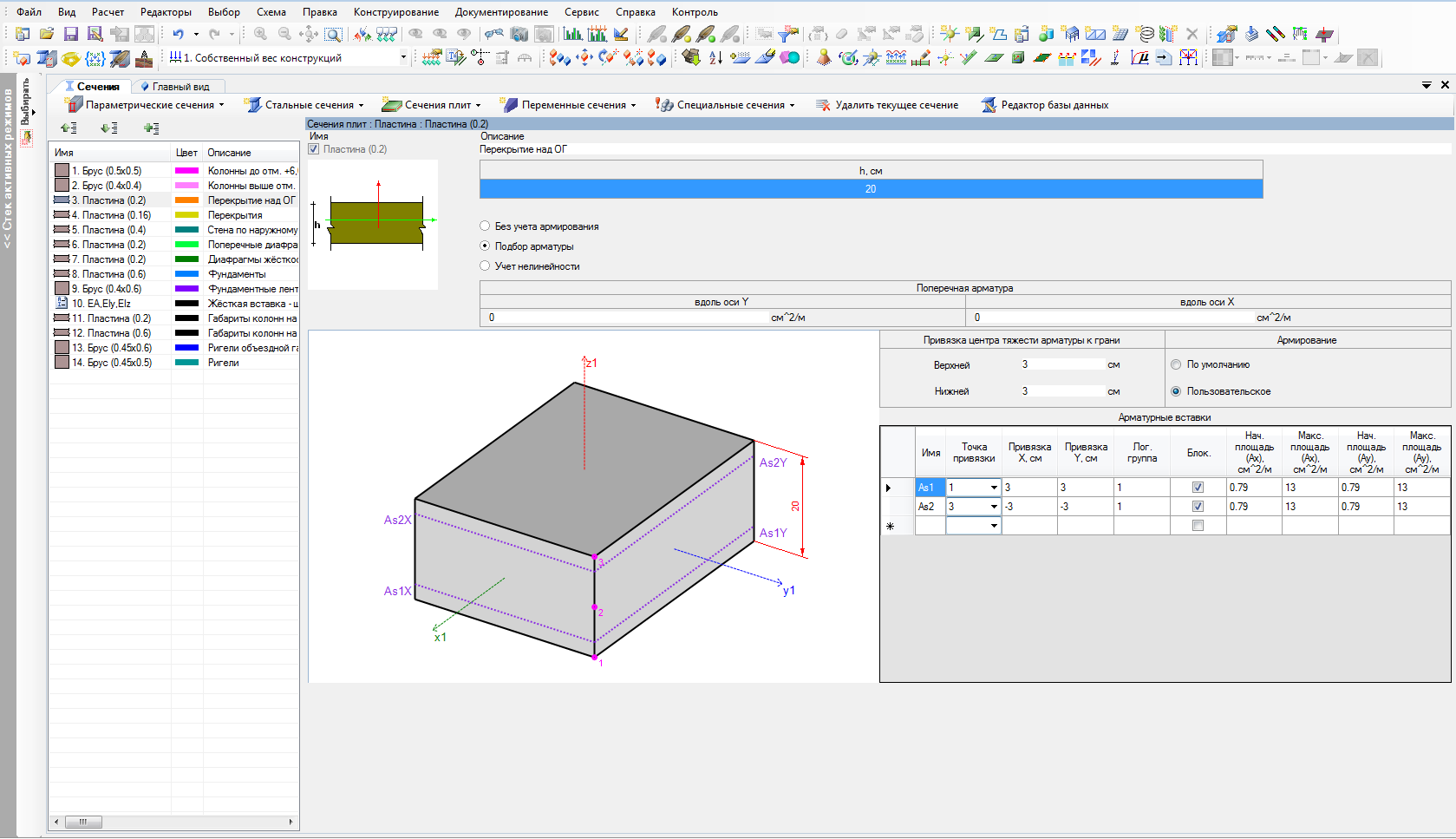The width and height of the screenshot is (1456, 839).
Task: Open Точка привязки dropdown in As1 row
Action: [994, 488]
